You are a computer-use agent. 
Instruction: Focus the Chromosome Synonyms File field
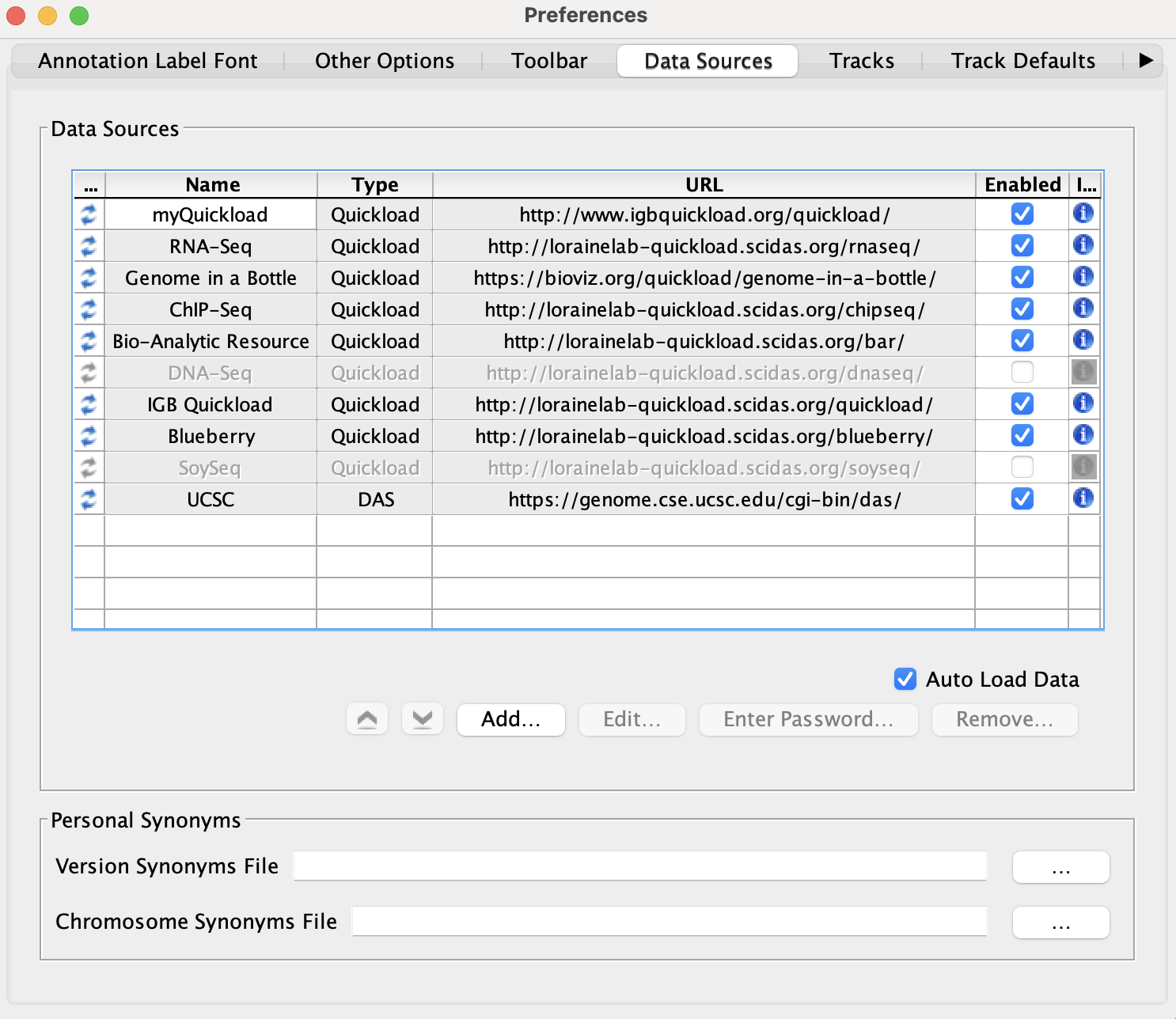[x=670, y=922]
